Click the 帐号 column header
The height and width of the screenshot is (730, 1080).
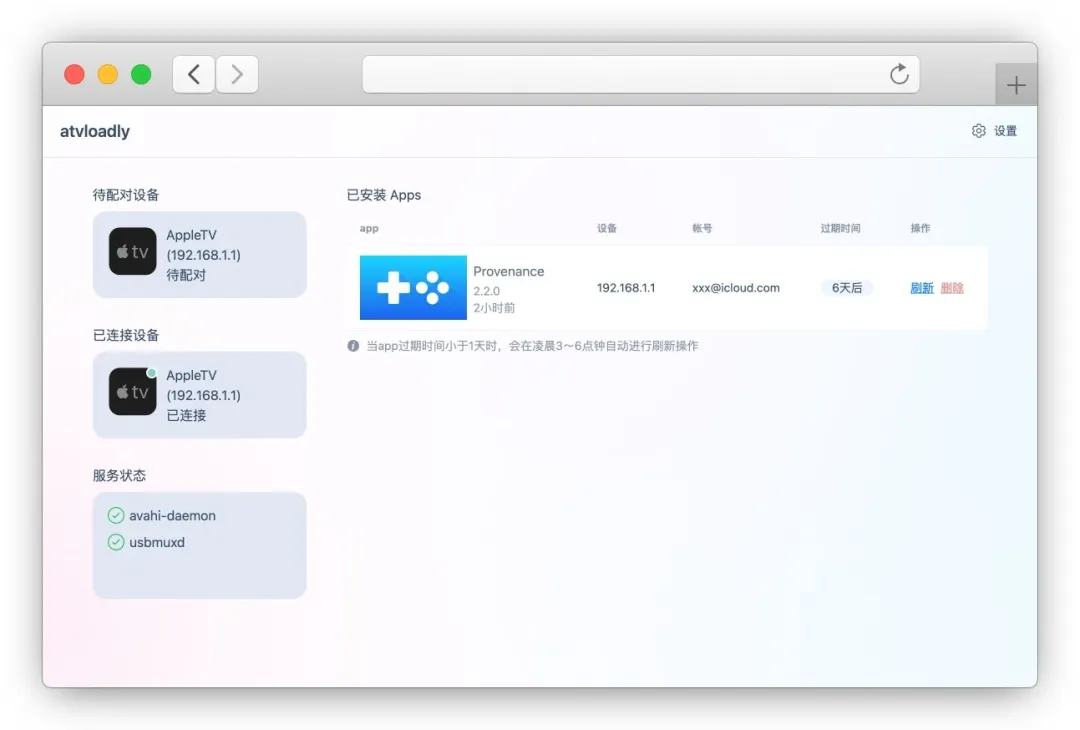coord(702,229)
